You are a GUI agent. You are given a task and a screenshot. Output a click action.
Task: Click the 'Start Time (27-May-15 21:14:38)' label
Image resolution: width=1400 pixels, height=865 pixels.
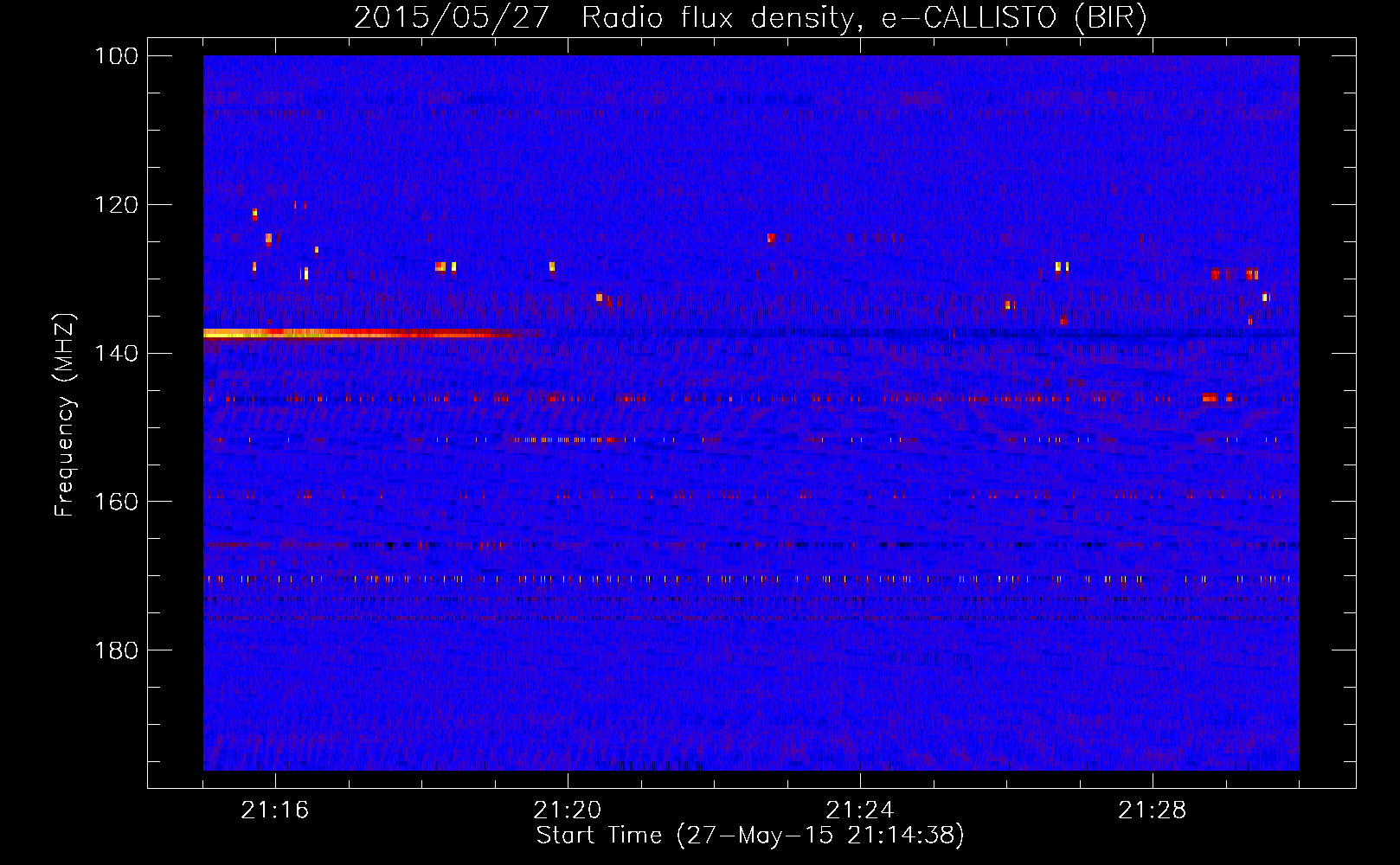tap(750, 836)
